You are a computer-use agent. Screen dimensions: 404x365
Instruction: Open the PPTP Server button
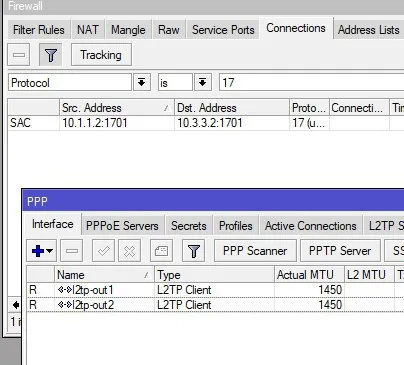[x=340, y=250]
